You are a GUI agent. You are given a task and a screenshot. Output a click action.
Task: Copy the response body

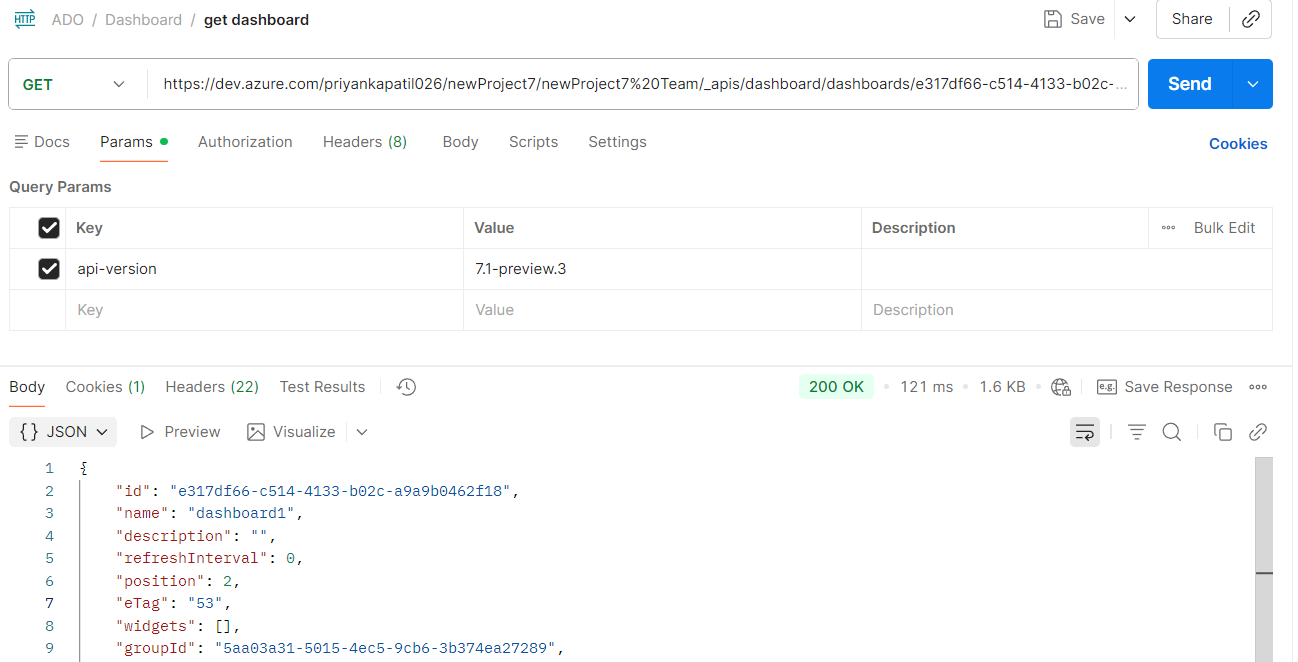tap(1223, 431)
